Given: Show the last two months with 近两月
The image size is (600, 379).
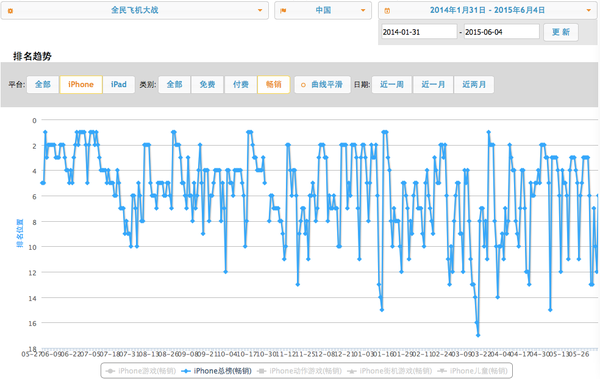Looking at the screenshot, I should 474,84.
